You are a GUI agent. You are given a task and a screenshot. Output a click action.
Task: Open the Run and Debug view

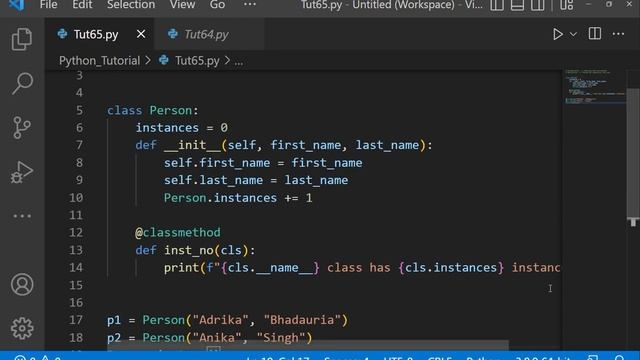click(22, 172)
